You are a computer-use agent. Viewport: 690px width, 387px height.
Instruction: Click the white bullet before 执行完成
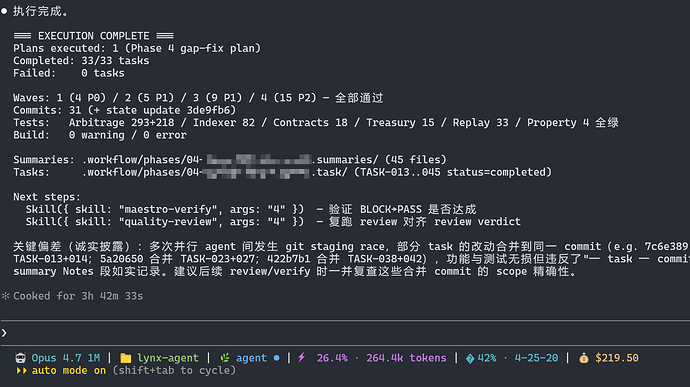tap(4, 11)
